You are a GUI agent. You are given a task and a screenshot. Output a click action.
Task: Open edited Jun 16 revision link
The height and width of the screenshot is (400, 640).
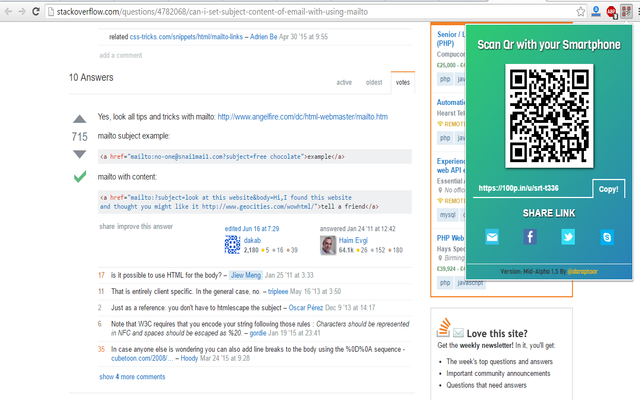[x=252, y=229]
